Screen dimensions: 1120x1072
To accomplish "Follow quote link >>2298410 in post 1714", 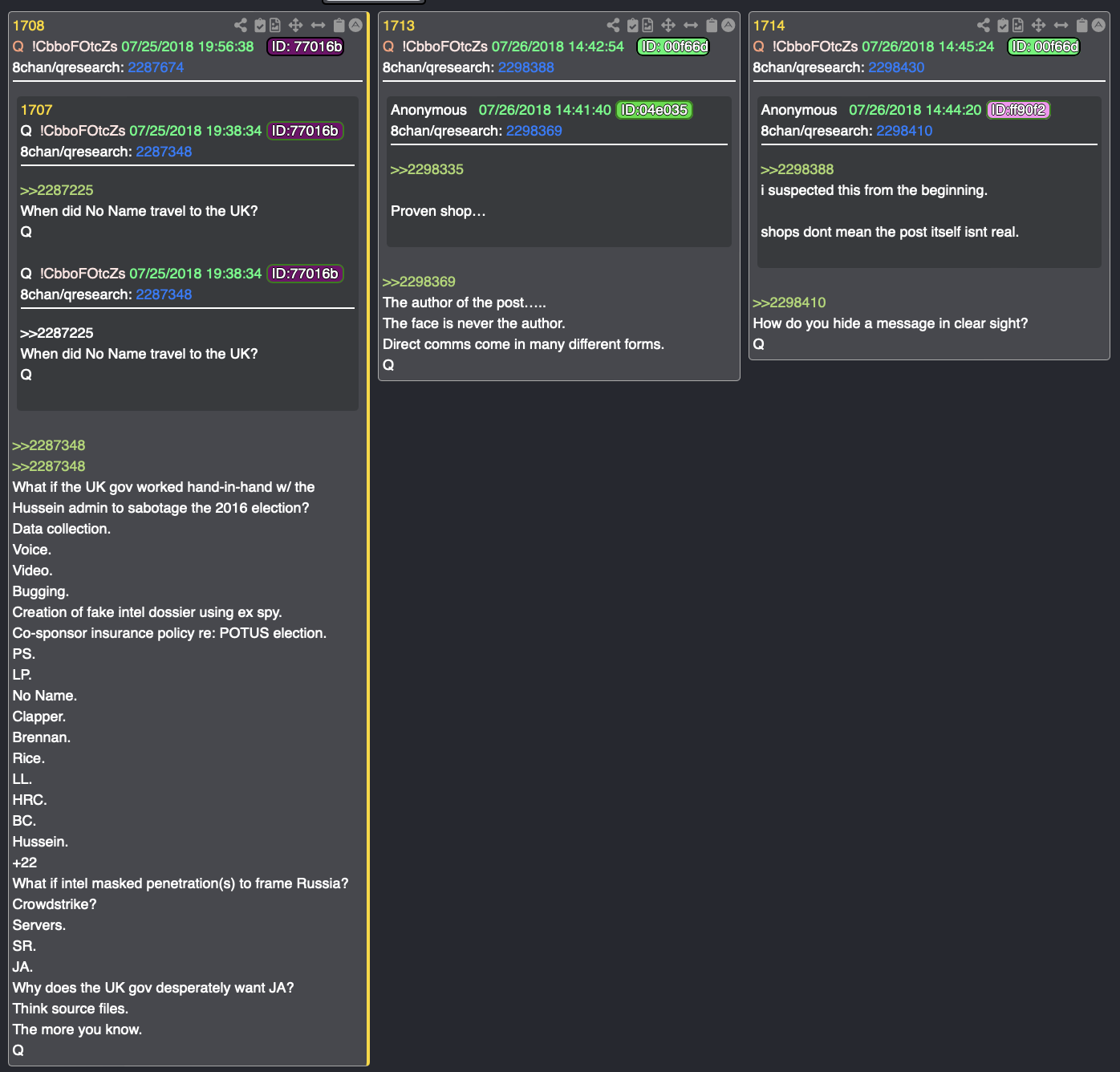I will click(x=789, y=303).
